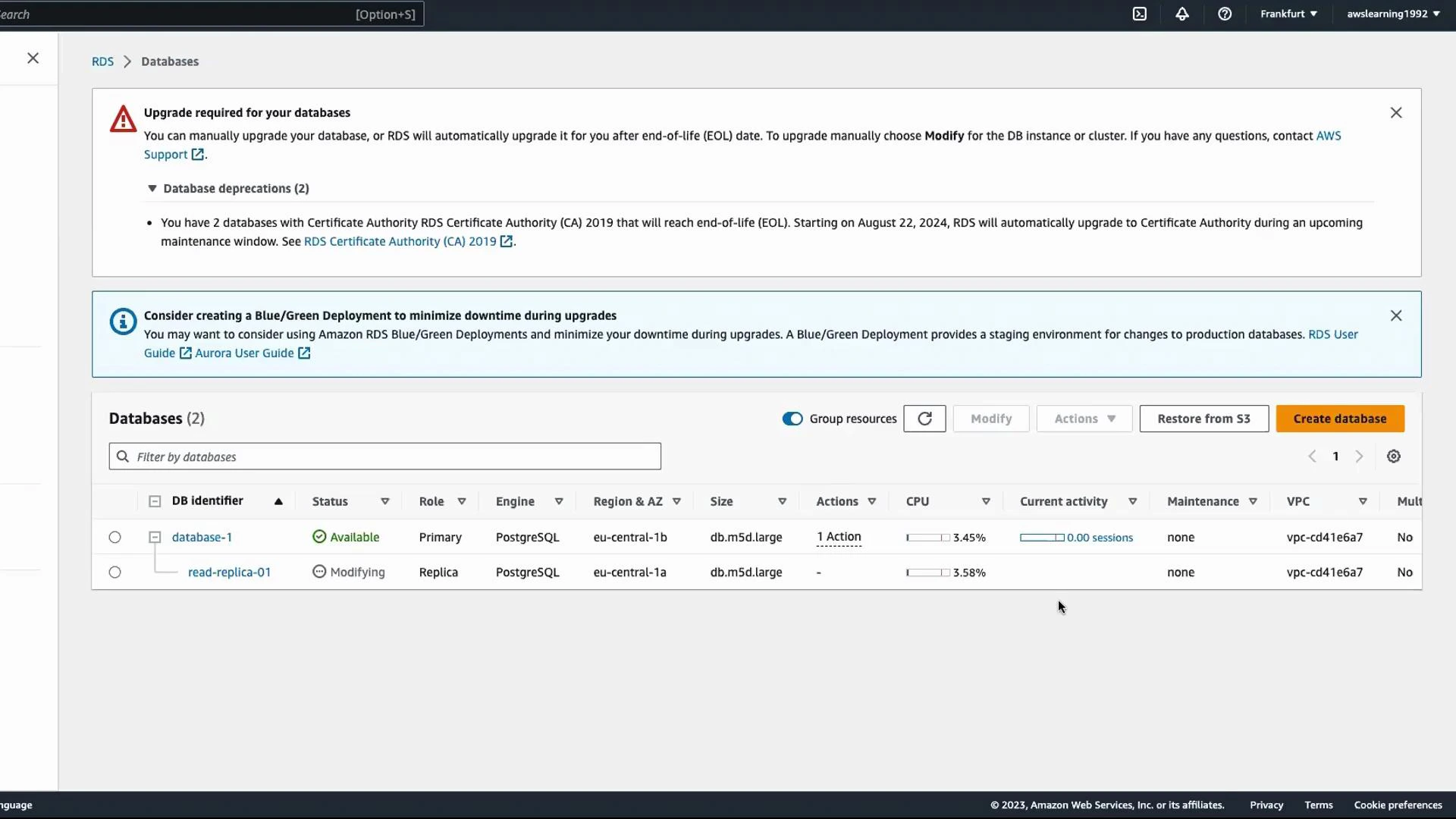Open database table preferences gear icon
This screenshot has height=819, width=1456.
click(x=1394, y=456)
